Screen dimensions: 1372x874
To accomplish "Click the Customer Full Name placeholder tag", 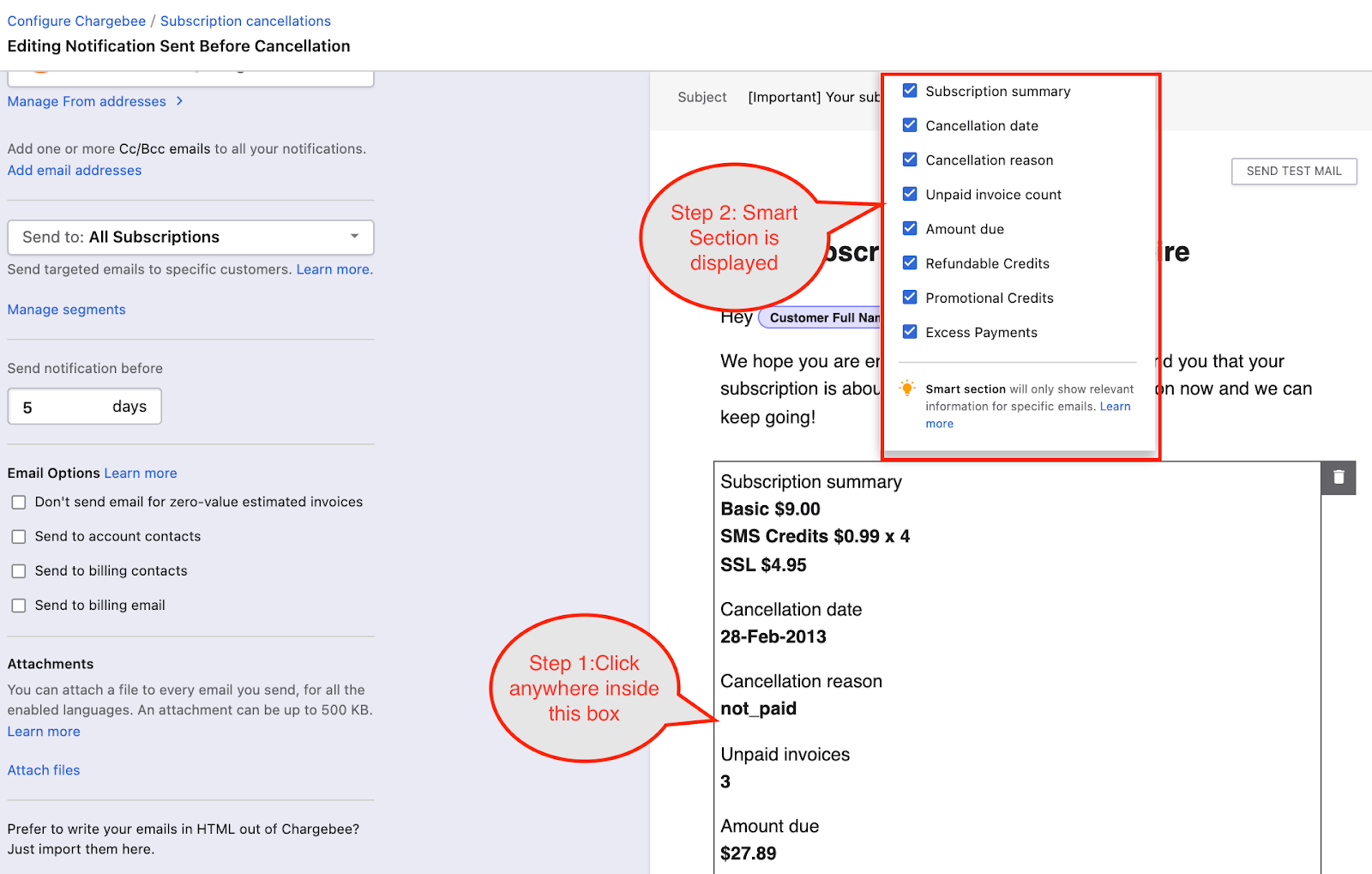I will coord(821,318).
